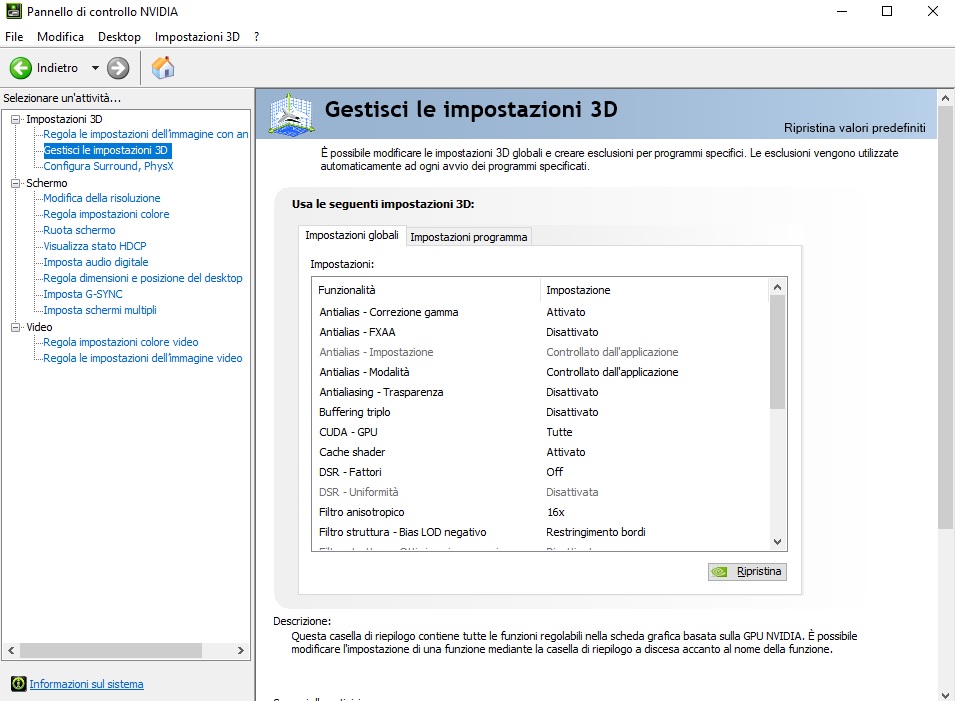
Task: Click the task tree scroll-left arrow
Action: [11, 650]
